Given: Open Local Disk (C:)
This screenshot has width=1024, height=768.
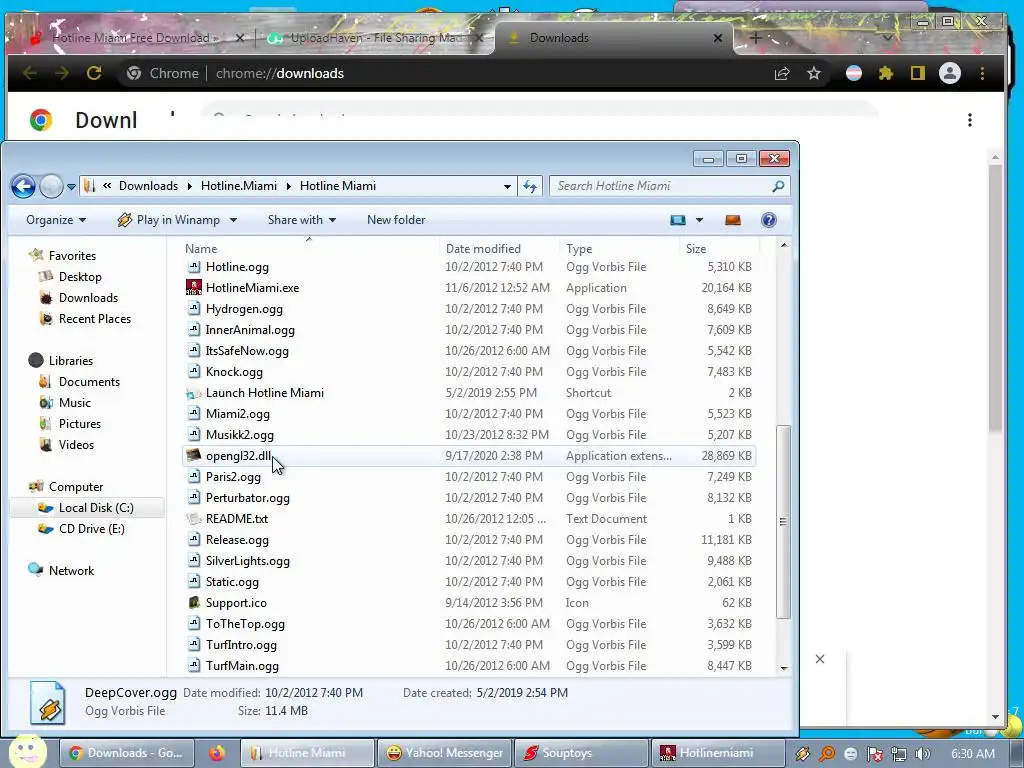Looking at the screenshot, I should (x=96, y=508).
